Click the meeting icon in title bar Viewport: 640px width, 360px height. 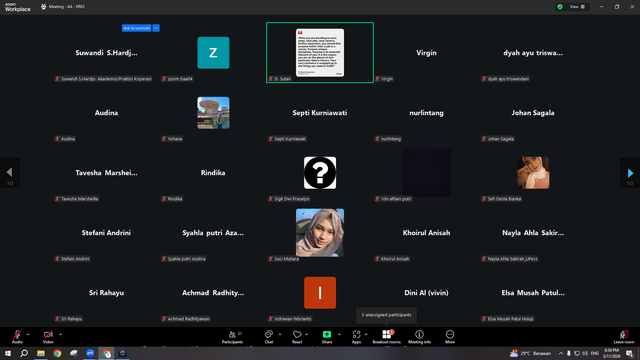click(x=43, y=7)
